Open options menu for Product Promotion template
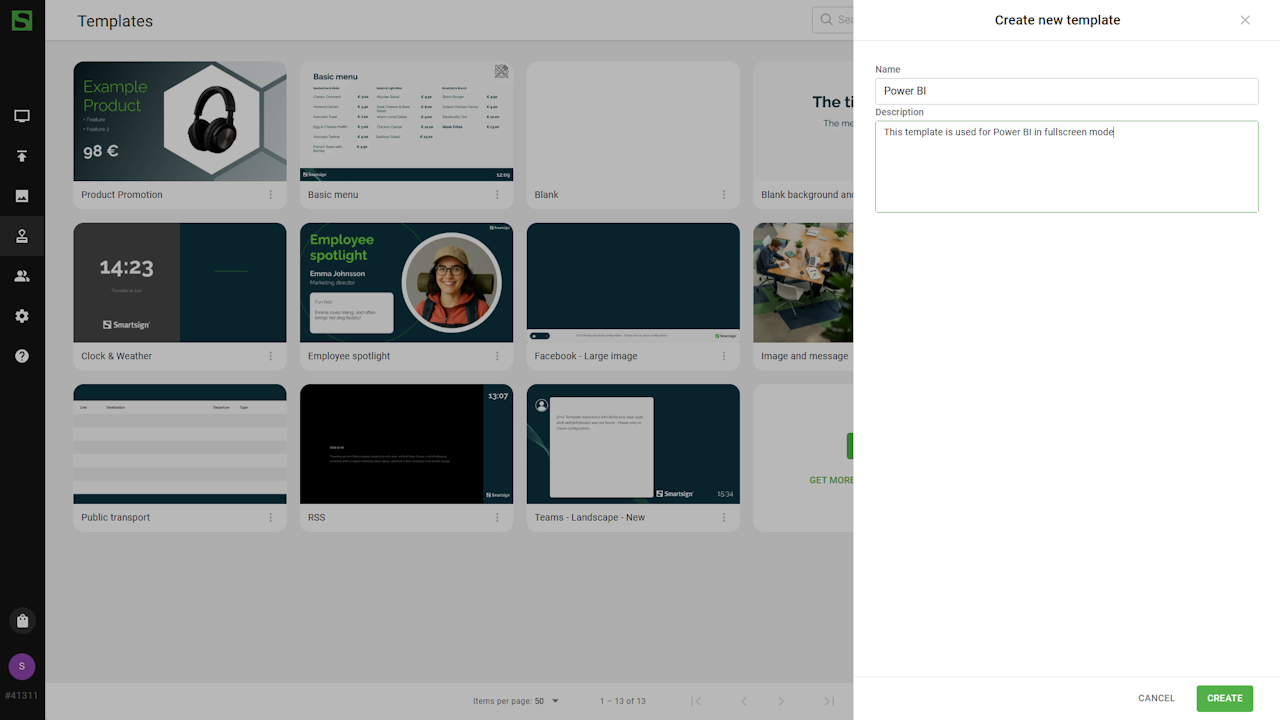1280x720 pixels. point(270,195)
